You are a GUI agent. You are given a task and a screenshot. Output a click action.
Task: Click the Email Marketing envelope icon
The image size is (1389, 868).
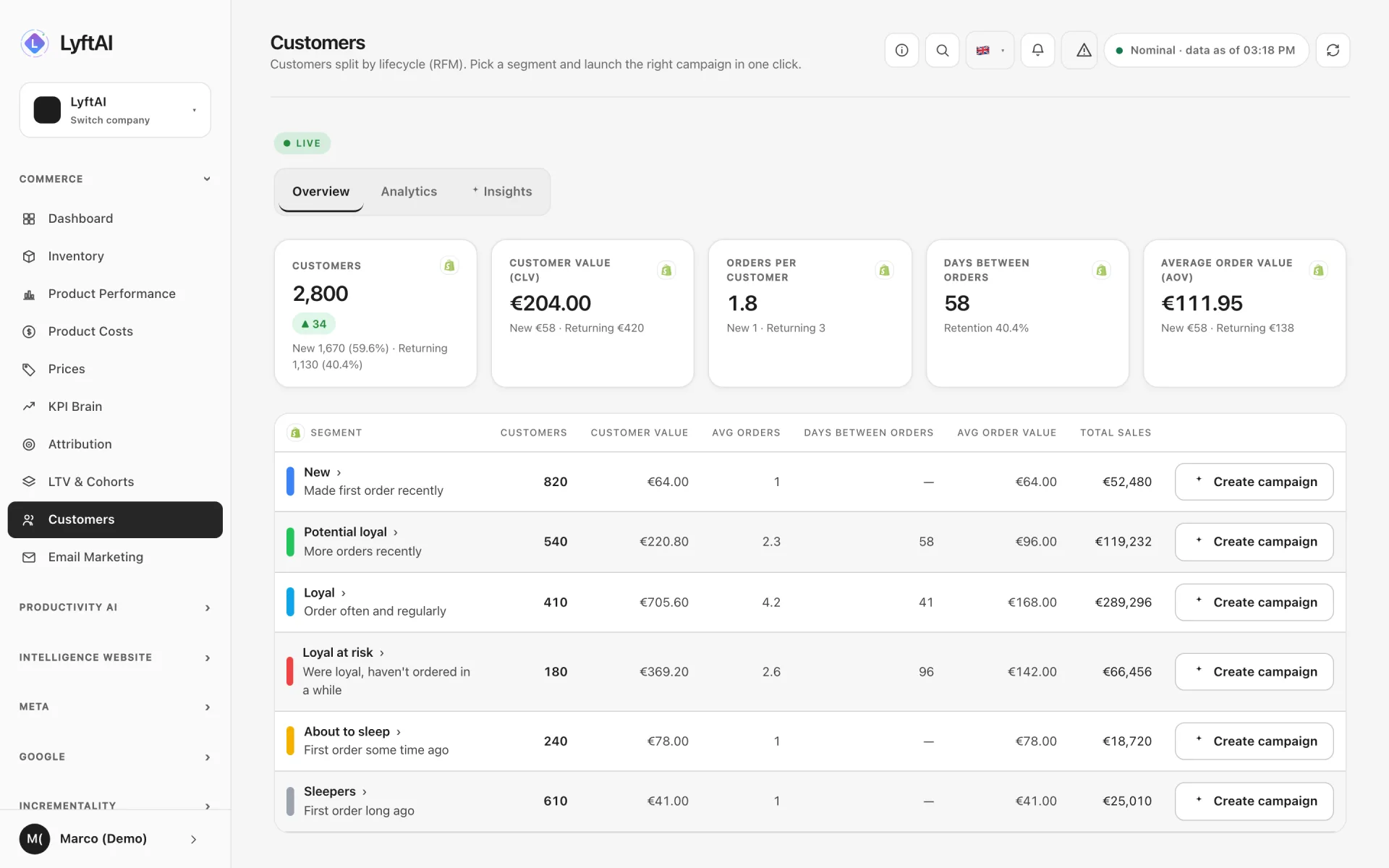(29, 557)
